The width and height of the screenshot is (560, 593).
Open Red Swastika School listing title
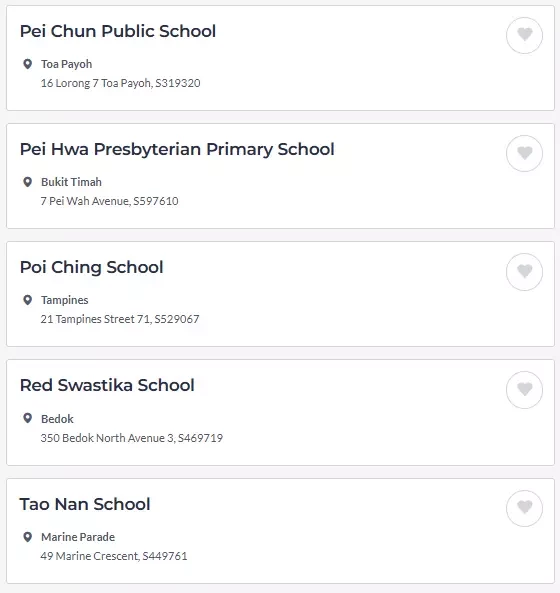[107, 385]
